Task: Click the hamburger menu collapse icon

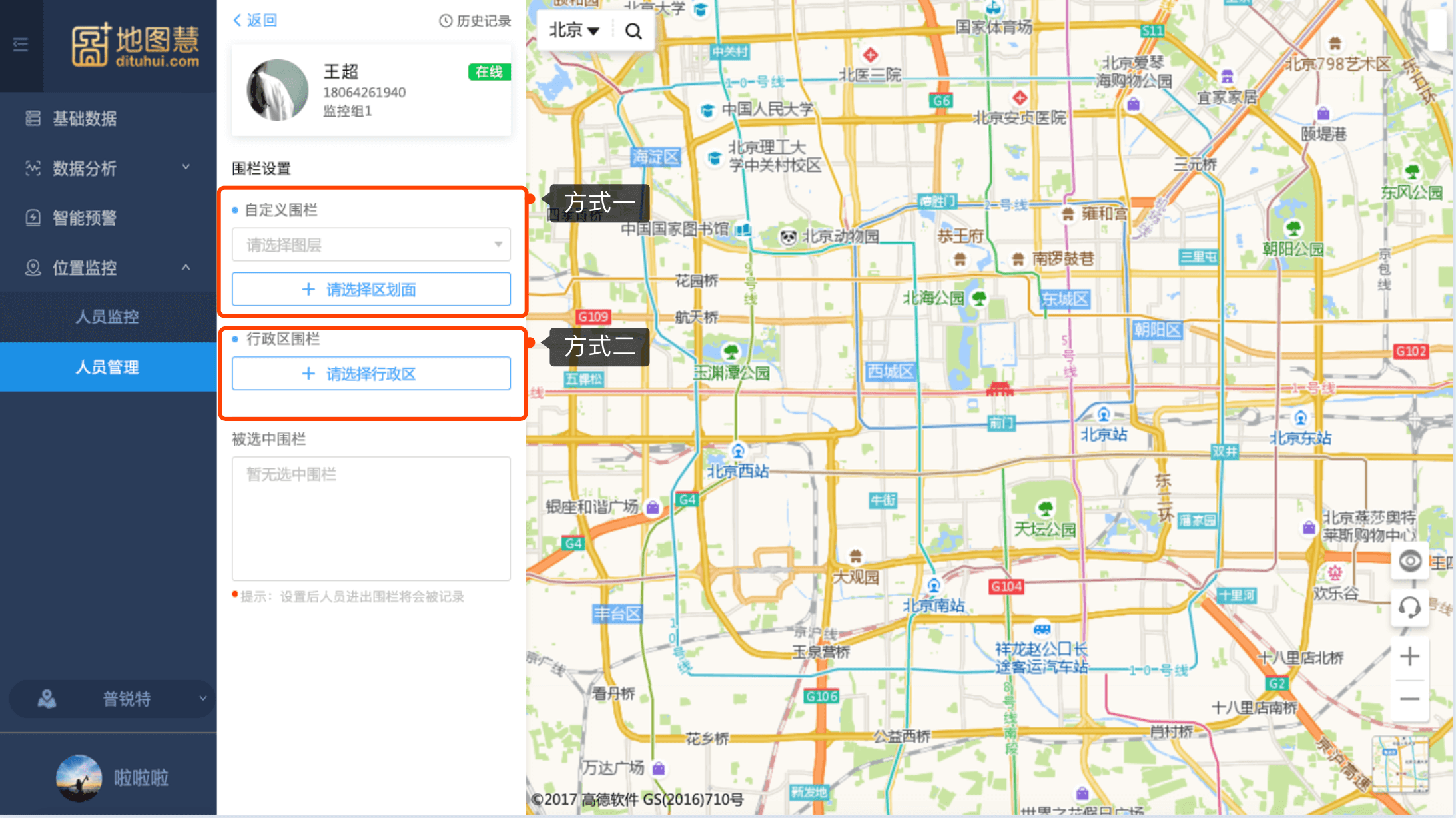Action: [x=21, y=45]
